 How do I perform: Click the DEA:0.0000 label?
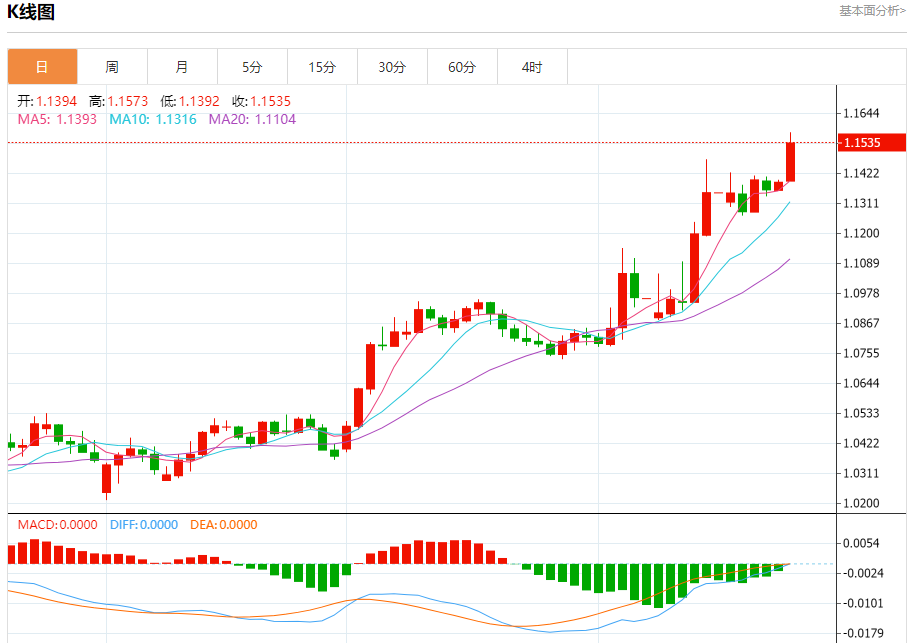click(224, 525)
